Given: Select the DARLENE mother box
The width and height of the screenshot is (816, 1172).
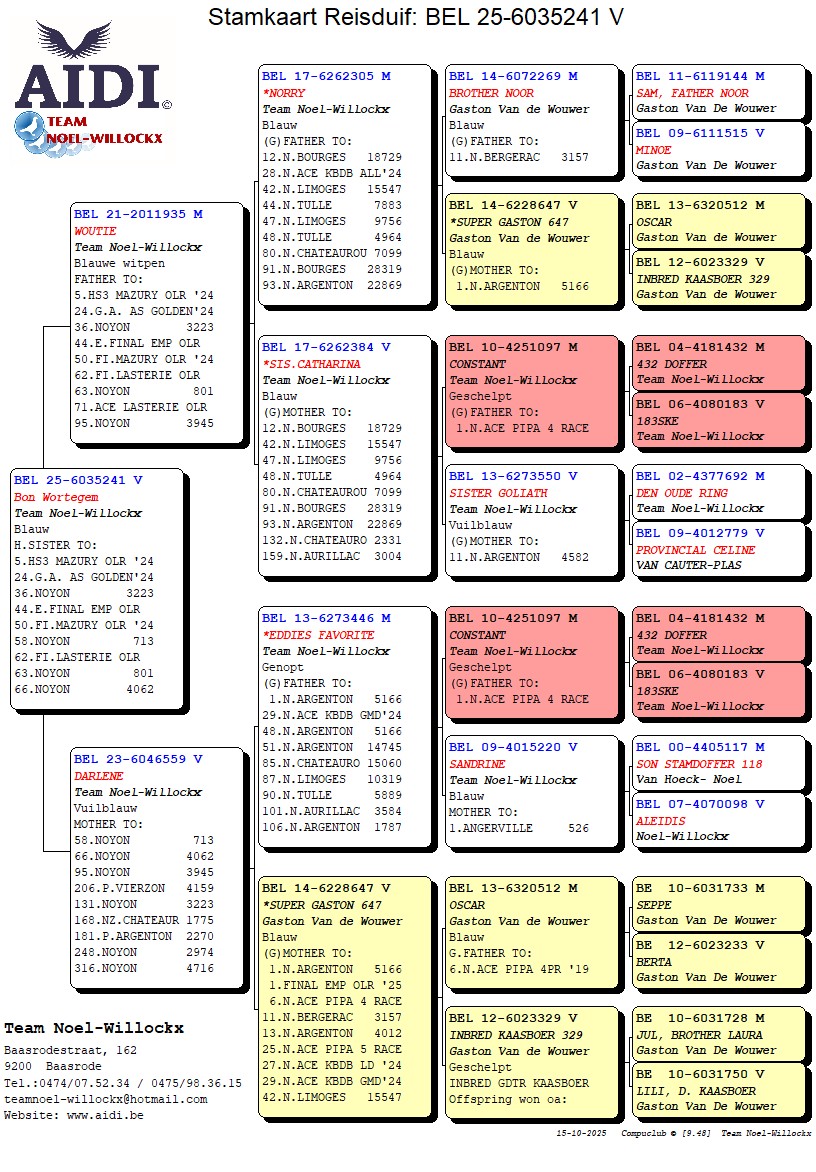Looking at the screenshot, I should pos(157,867).
